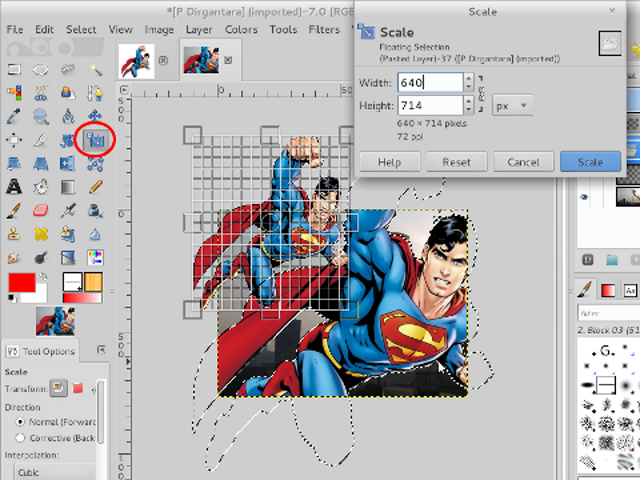
Task: Click the Scale button in dialog
Action: (590, 162)
